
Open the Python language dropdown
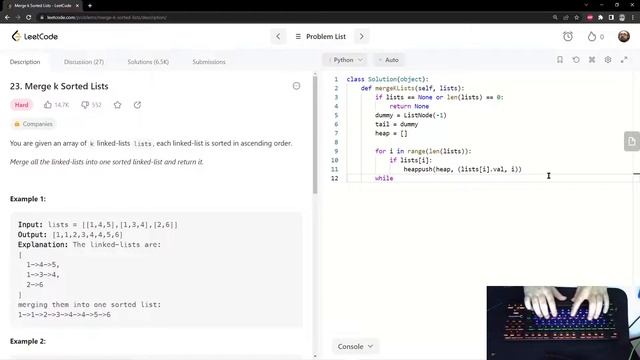[x=345, y=60]
